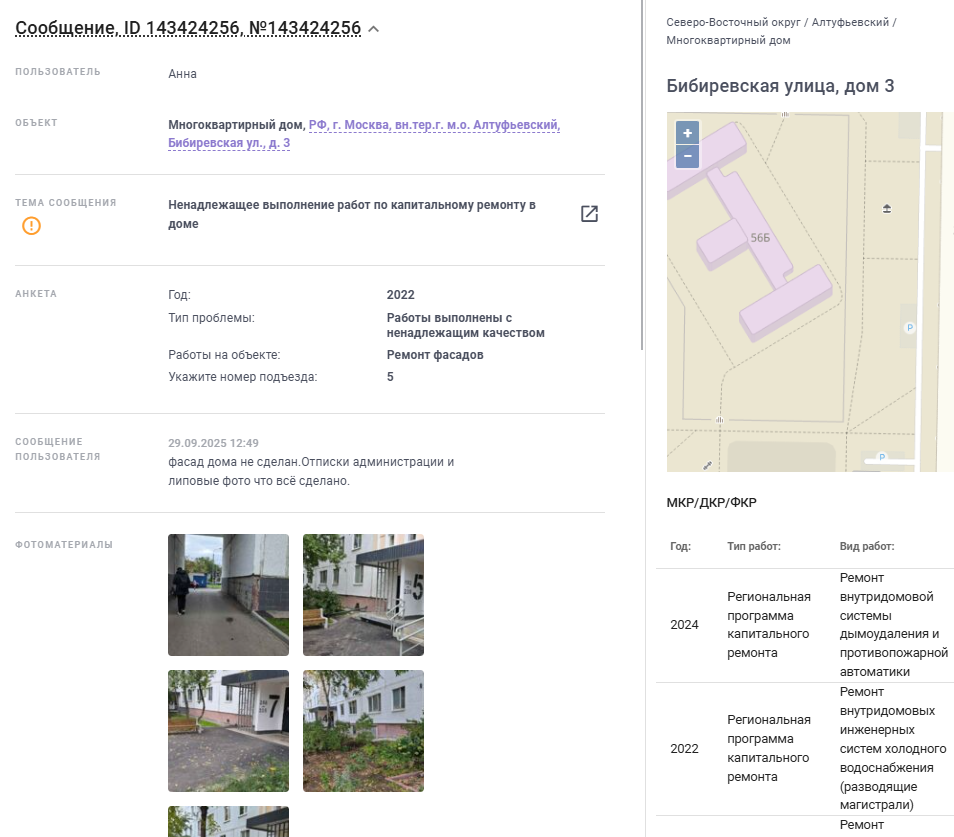Collapse the message header with chevron
This screenshot has height=837, width=954.
[x=374, y=29]
